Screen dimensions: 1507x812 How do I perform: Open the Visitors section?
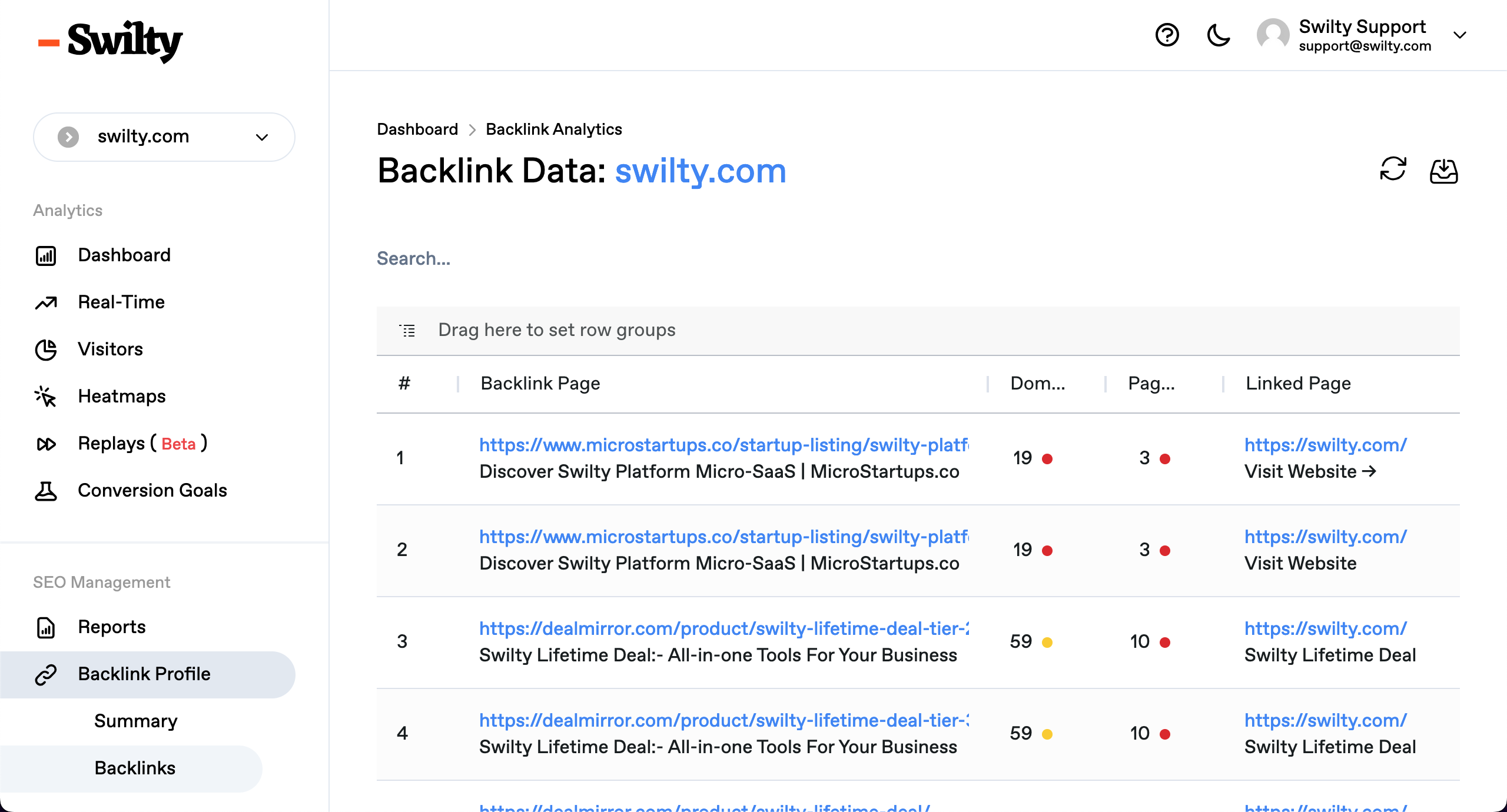pos(111,349)
